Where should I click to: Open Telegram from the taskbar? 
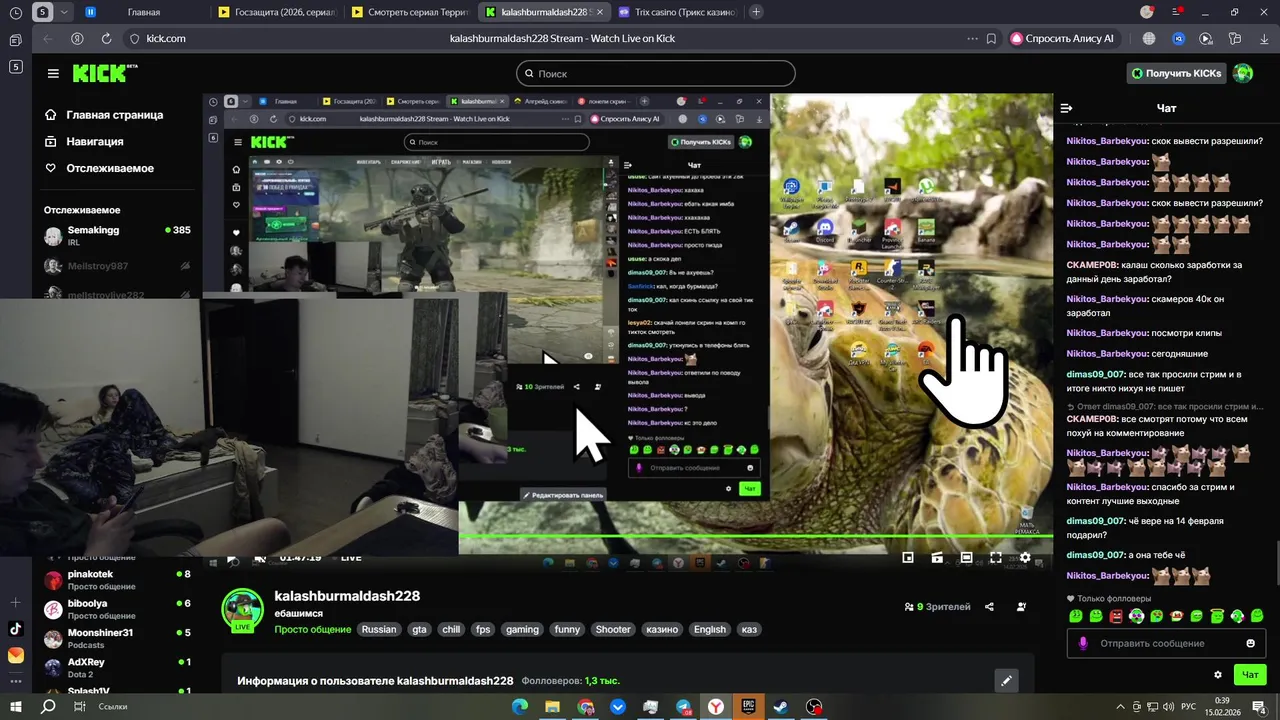[683, 706]
